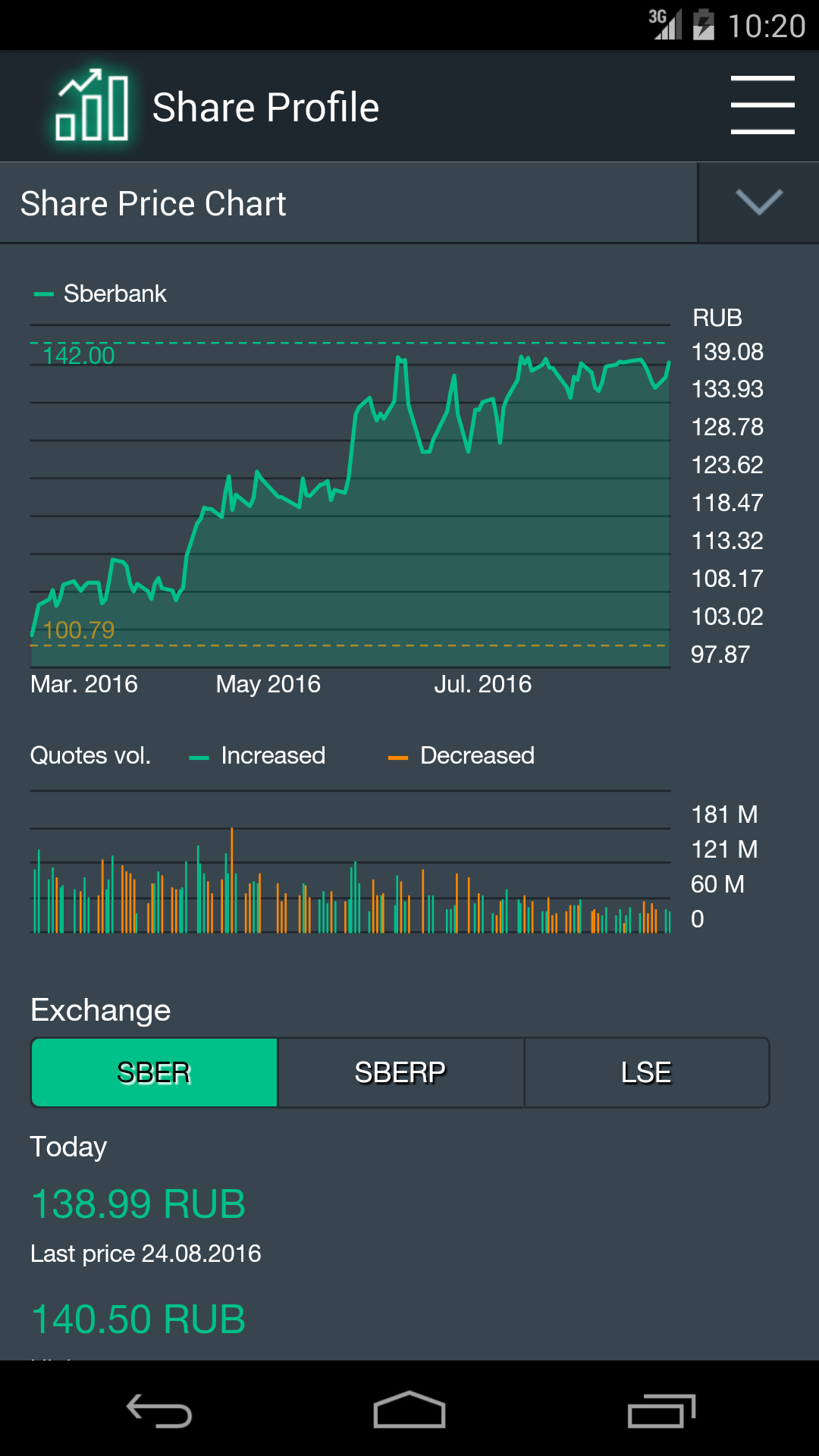This screenshot has height=1456, width=819.
Task: Tap the 3G signal strength icon
Action: (x=666, y=24)
